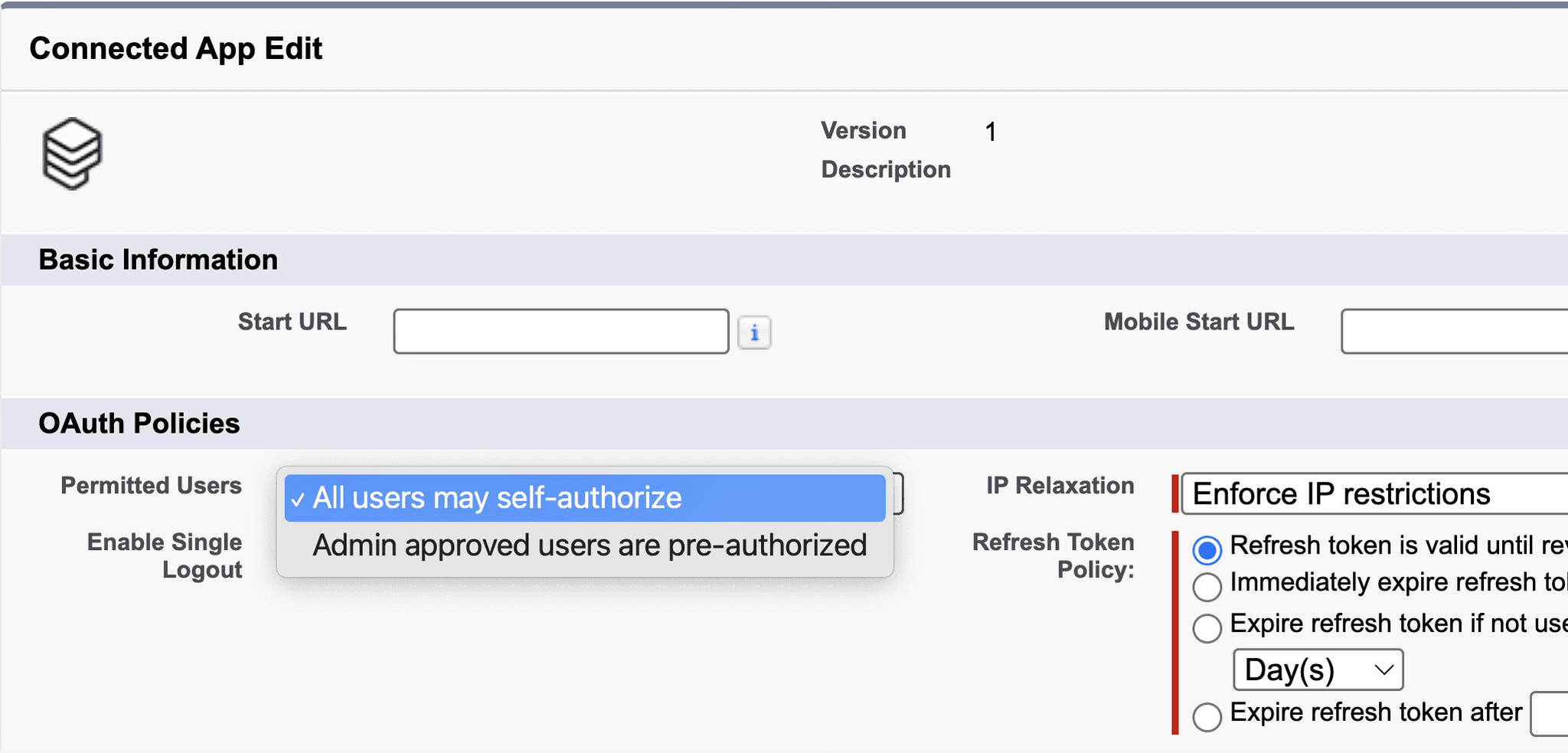
Task: Click the Basic Information section header
Action: (x=158, y=260)
